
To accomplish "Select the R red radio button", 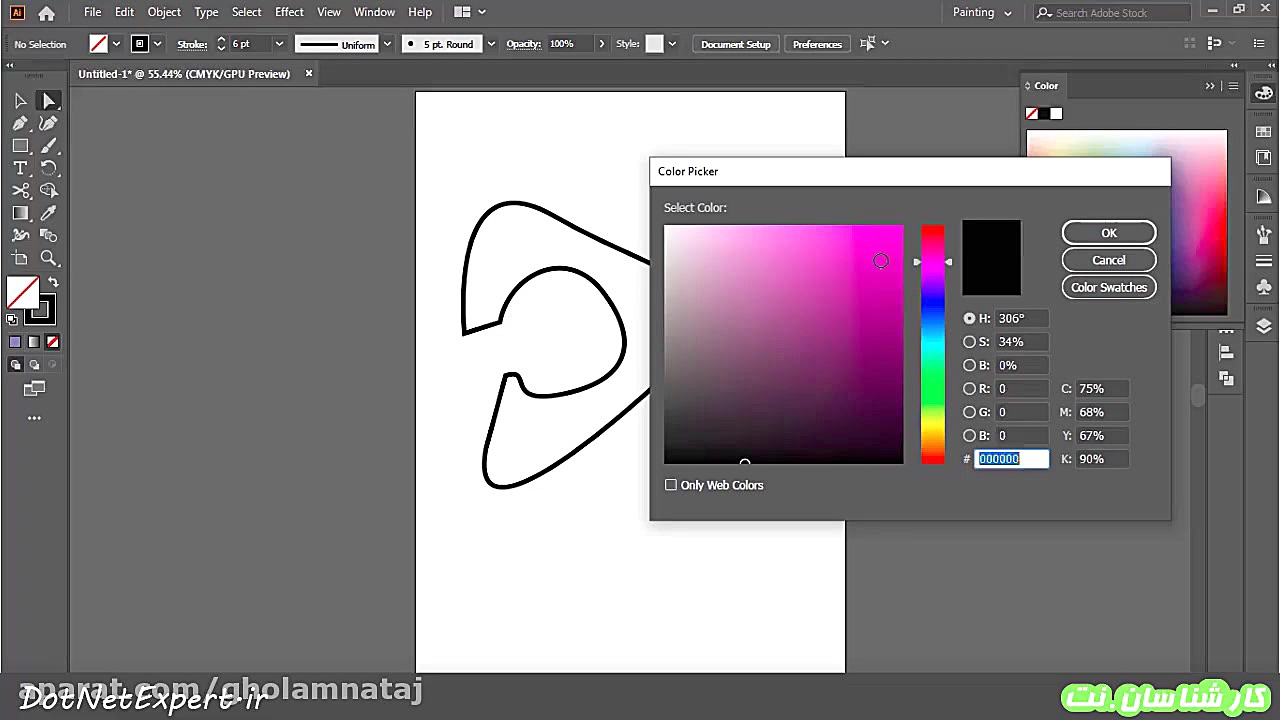I will (969, 388).
